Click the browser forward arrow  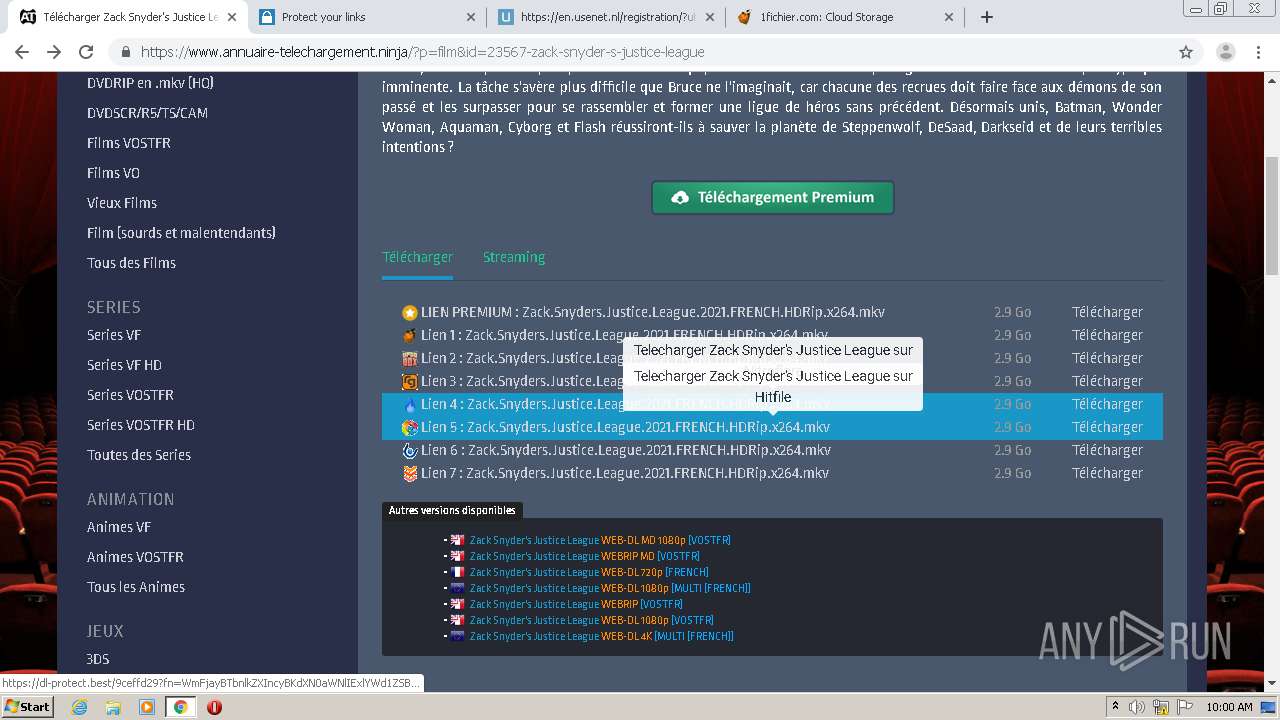54,52
